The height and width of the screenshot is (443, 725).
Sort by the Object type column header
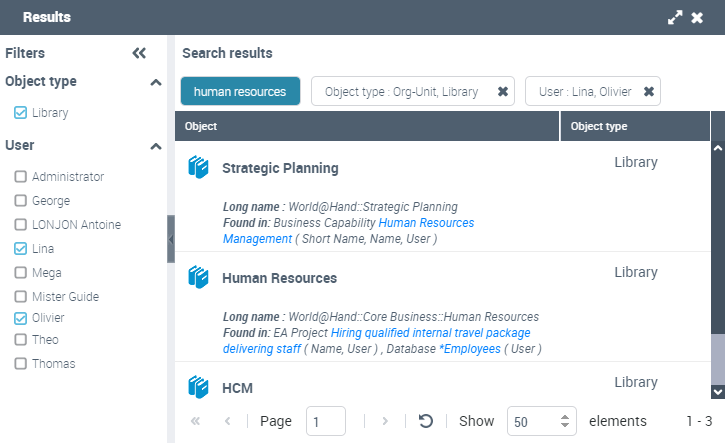(634, 127)
